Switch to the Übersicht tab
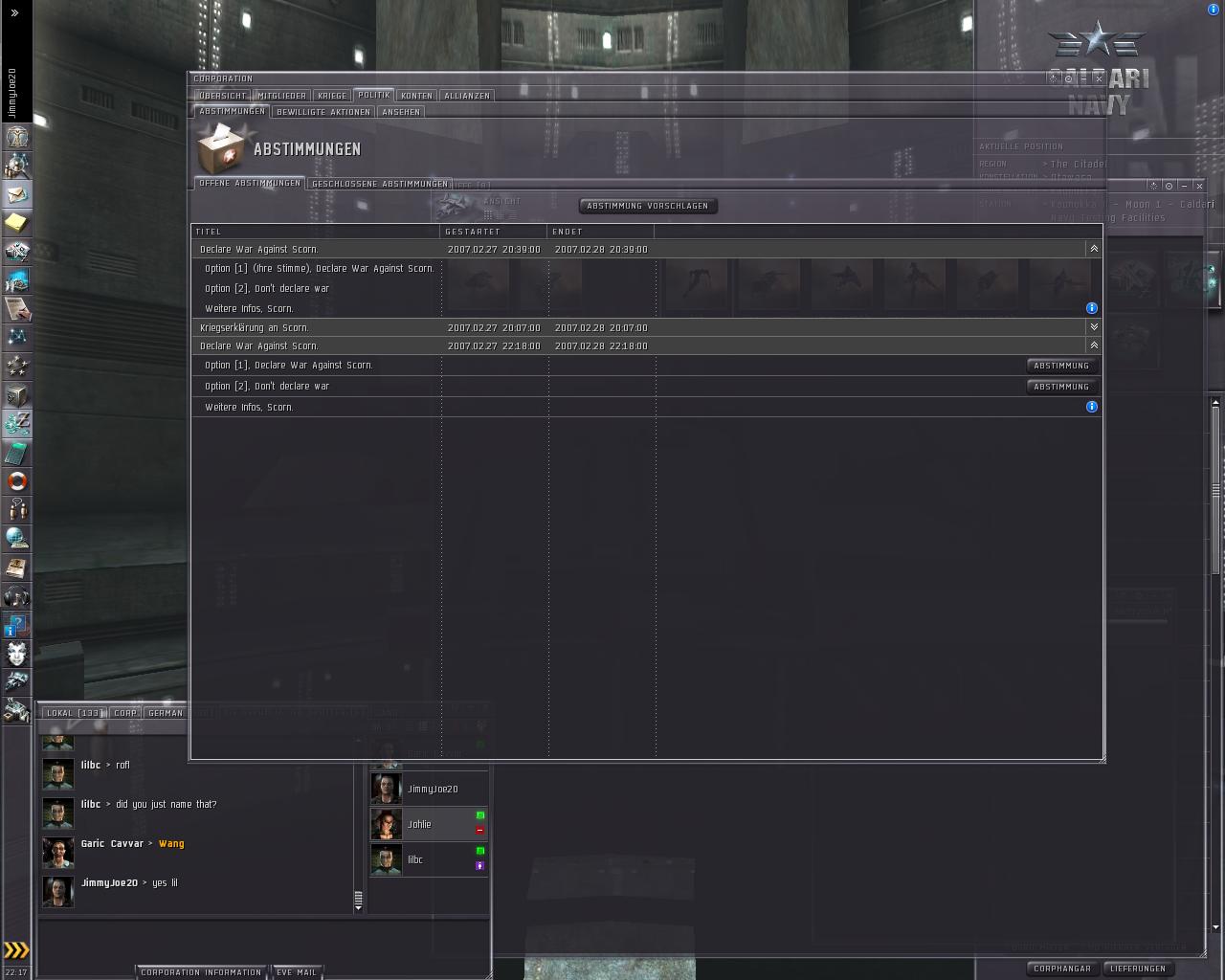Image resolution: width=1225 pixels, height=980 pixels. 223,96
